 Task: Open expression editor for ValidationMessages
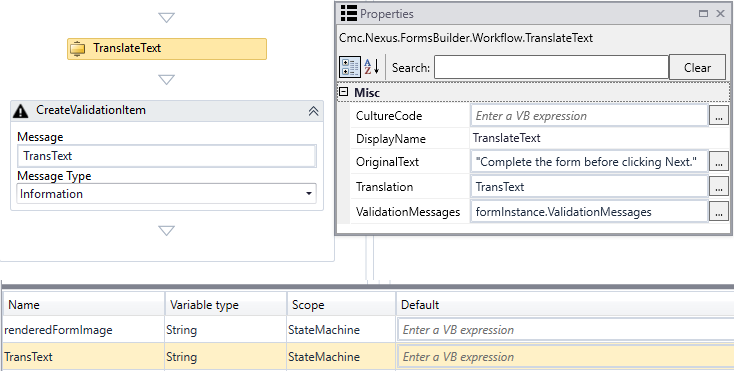[x=719, y=212]
